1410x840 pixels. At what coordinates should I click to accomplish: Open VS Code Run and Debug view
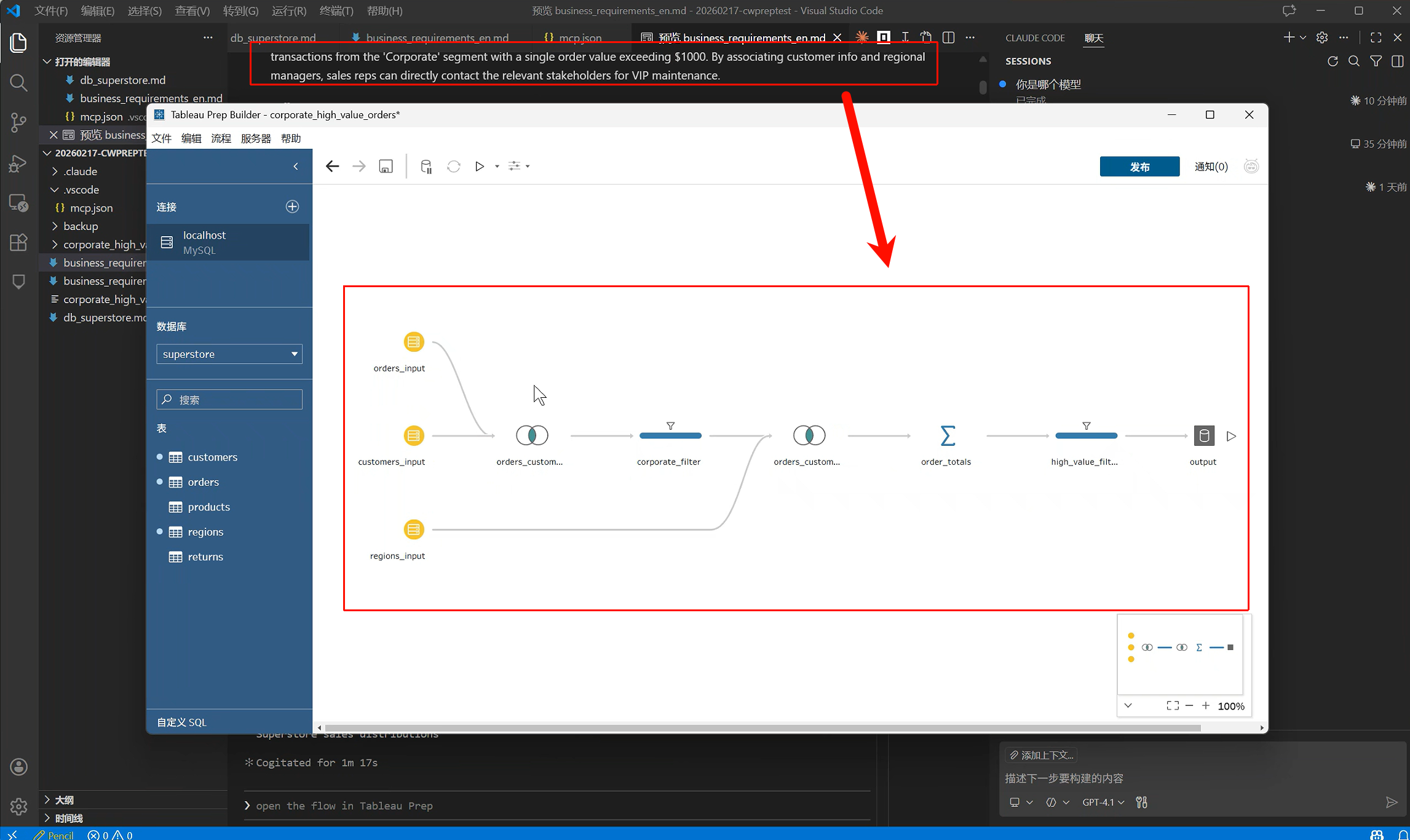point(18,163)
